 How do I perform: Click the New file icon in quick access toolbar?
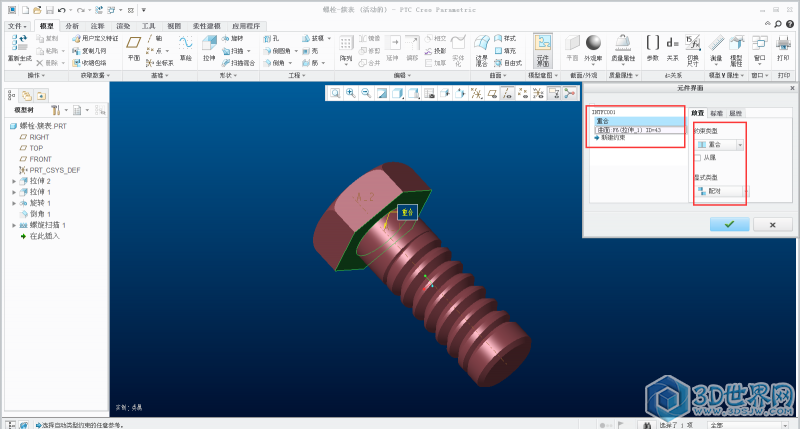pos(25,10)
